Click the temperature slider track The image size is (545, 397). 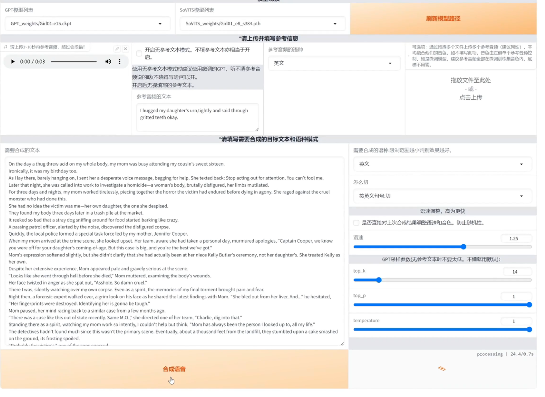[x=442, y=329]
